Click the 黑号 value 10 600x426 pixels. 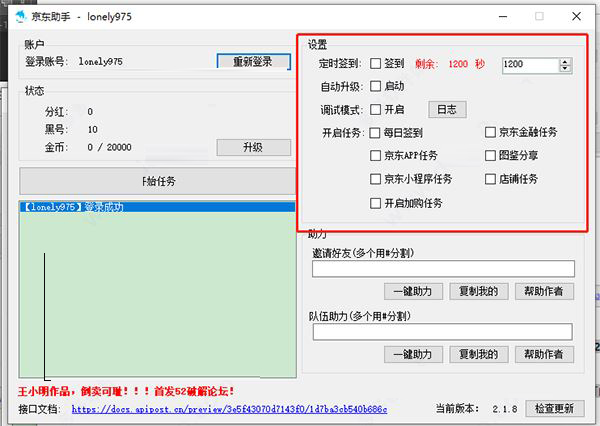[x=93, y=129]
